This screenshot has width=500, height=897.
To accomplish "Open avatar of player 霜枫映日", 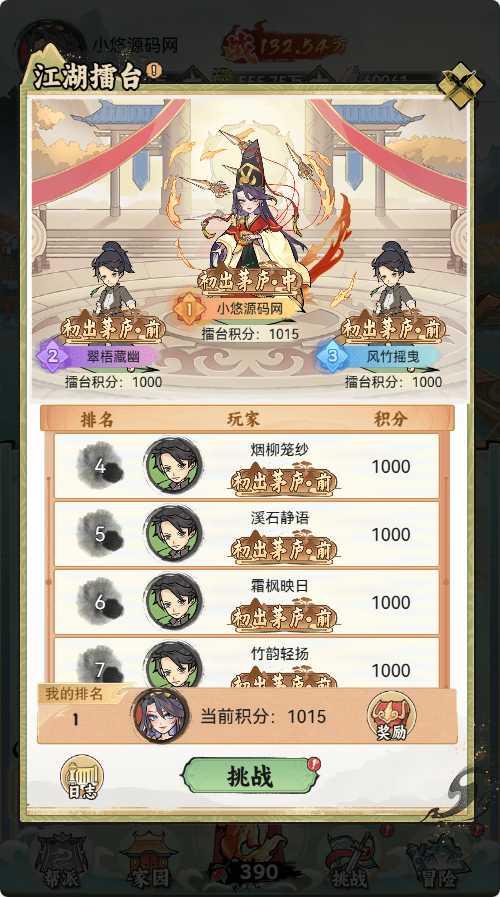I will click(x=173, y=601).
